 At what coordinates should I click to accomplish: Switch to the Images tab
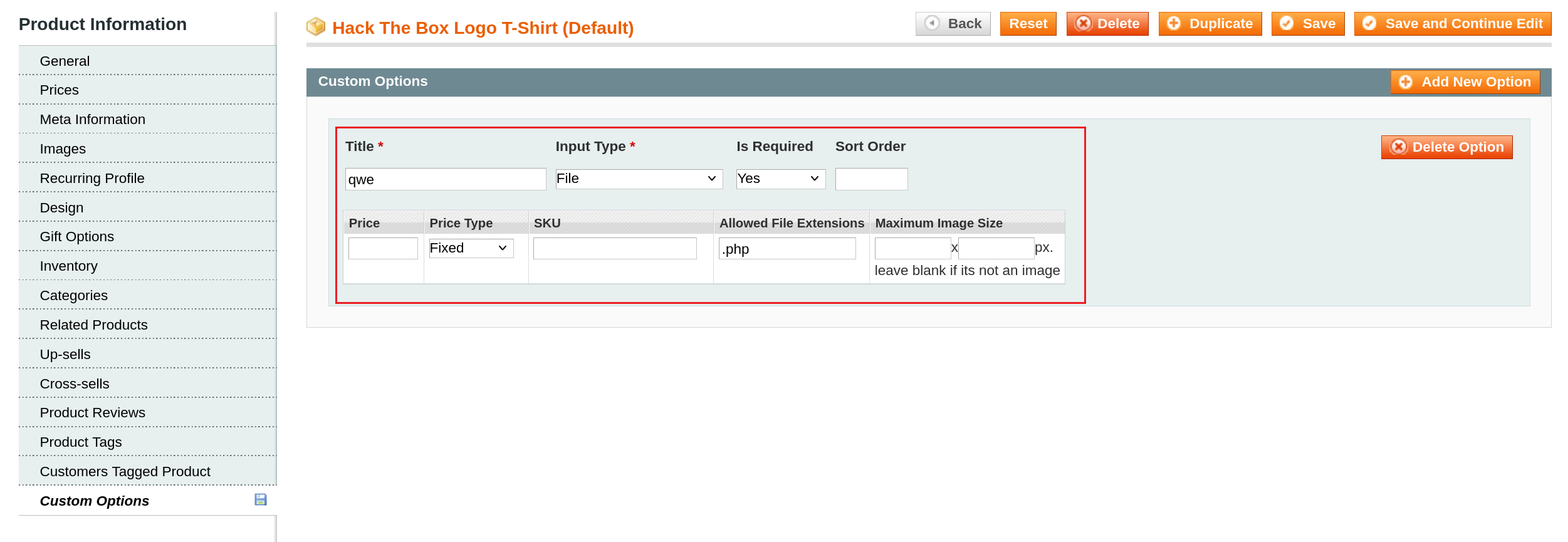147,149
